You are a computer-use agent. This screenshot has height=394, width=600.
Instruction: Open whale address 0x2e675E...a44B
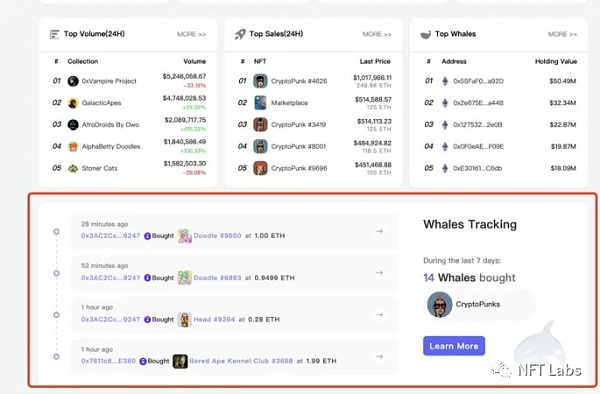point(478,103)
